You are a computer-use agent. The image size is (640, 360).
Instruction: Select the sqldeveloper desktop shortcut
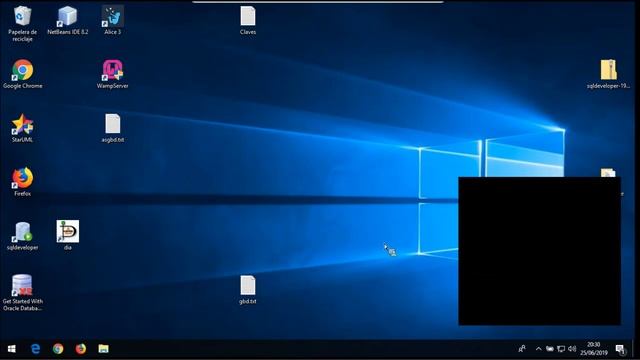pos(22,236)
